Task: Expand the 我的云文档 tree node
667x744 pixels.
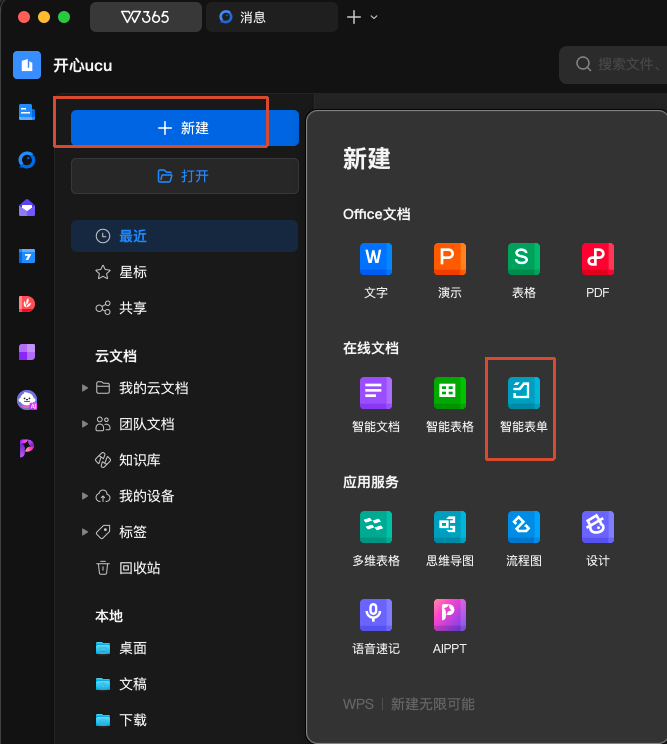Action: point(85,388)
